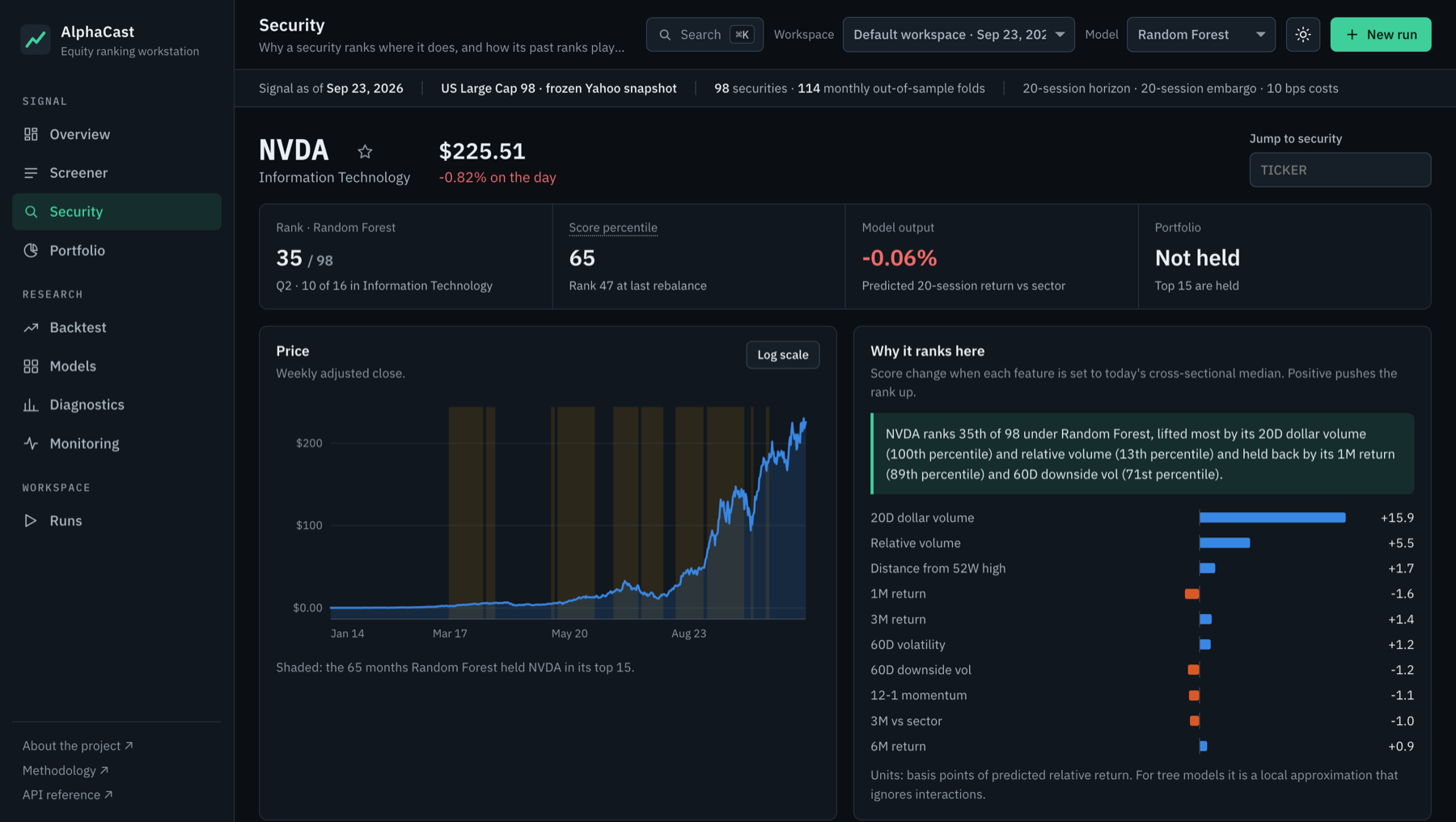The width and height of the screenshot is (1456, 822).
Task: Click the Monitoring pulse icon
Action: click(x=31, y=443)
